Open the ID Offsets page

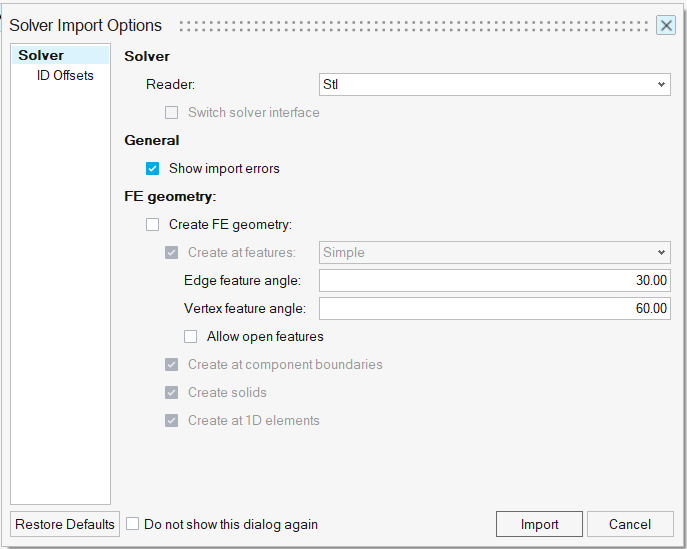65,75
